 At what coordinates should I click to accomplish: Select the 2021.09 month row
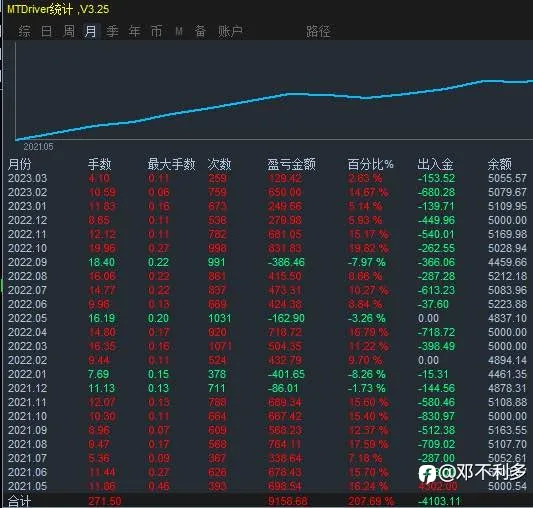[x=267, y=430]
